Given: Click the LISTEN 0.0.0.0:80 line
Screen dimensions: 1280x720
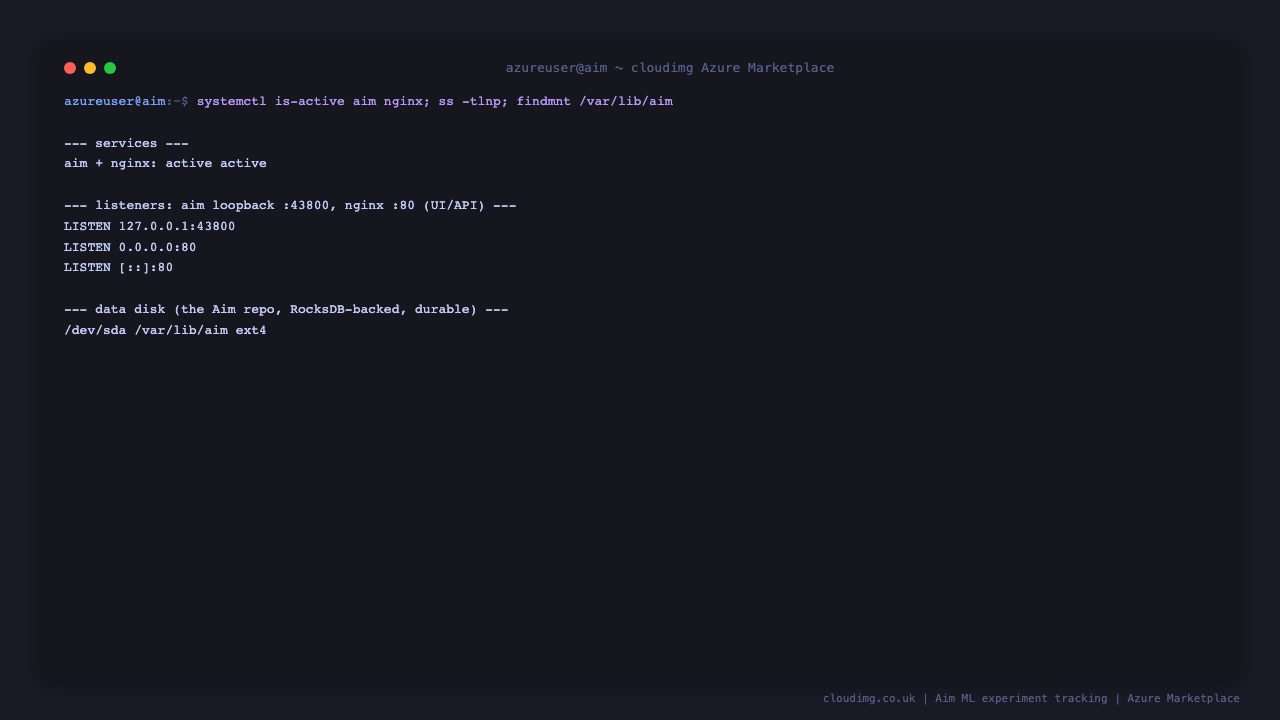Looking at the screenshot, I should coord(130,247).
